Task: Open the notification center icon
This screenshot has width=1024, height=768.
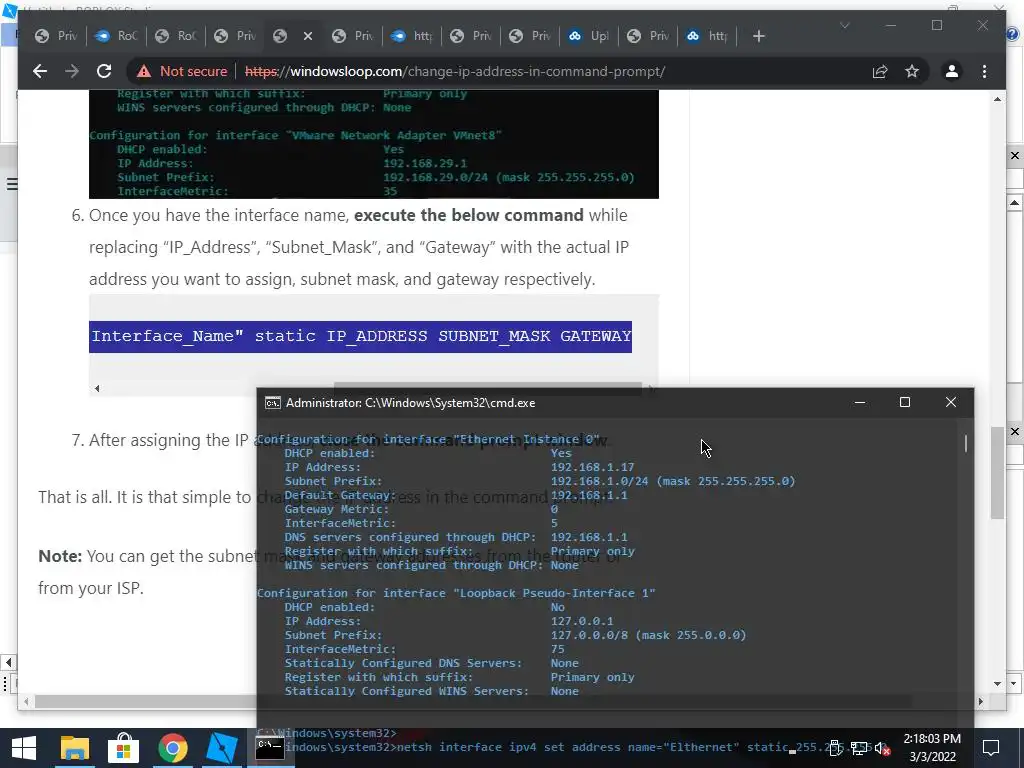Action: click(991, 748)
